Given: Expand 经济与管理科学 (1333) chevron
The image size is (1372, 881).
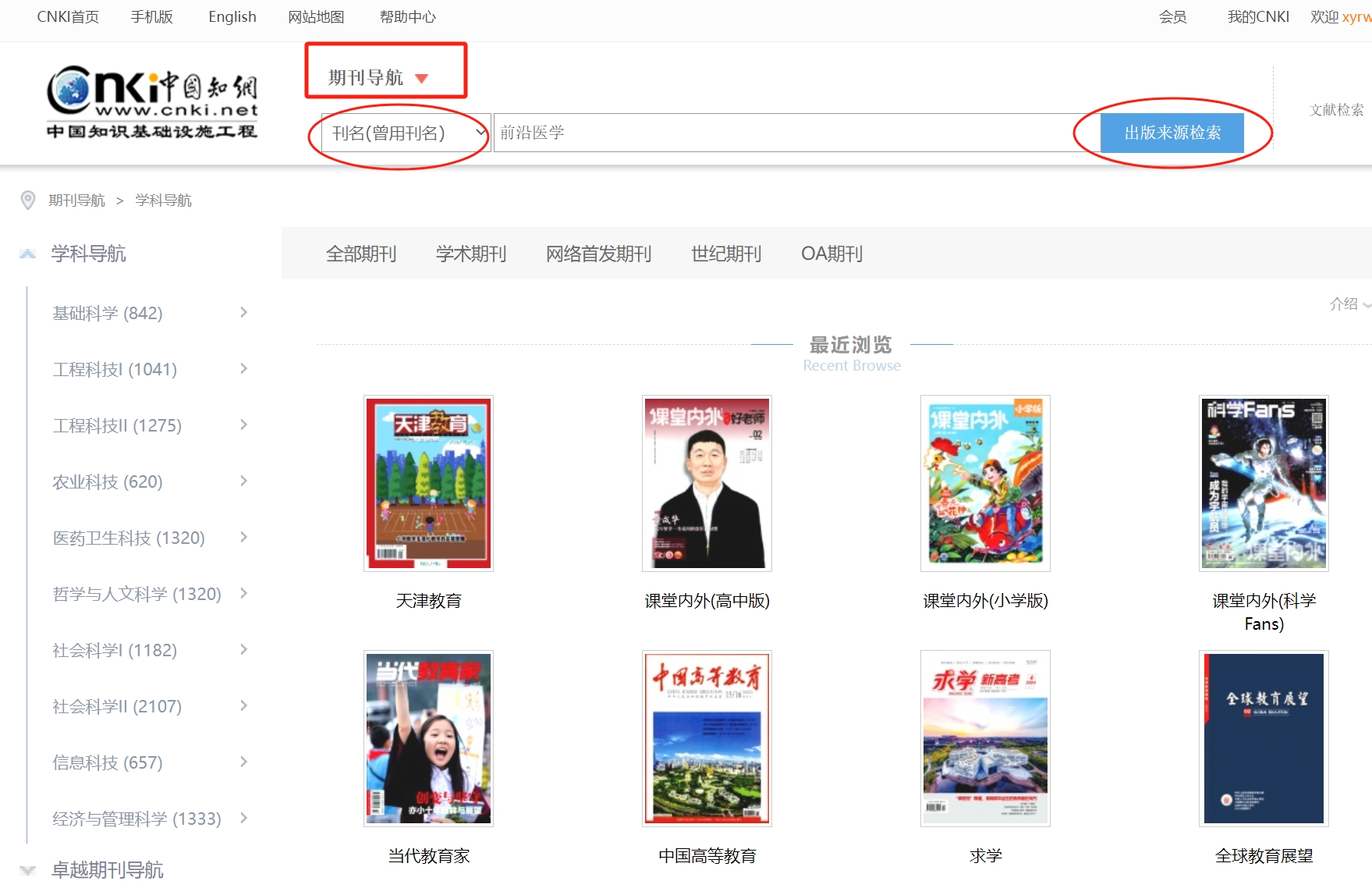Looking at the screenshot, I should [243, 818].
